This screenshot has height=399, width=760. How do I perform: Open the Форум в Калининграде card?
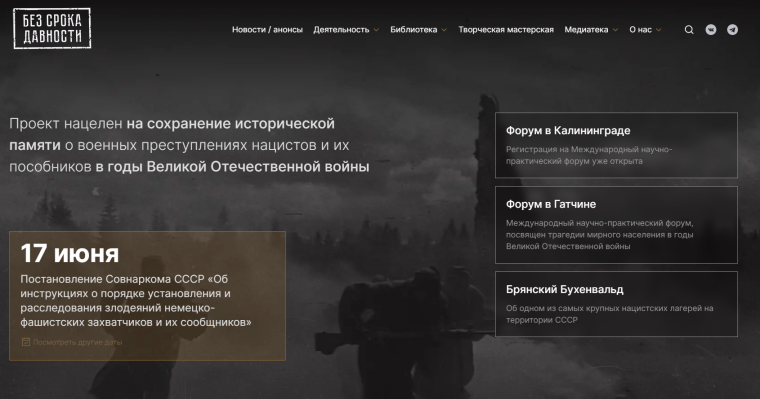616,145
